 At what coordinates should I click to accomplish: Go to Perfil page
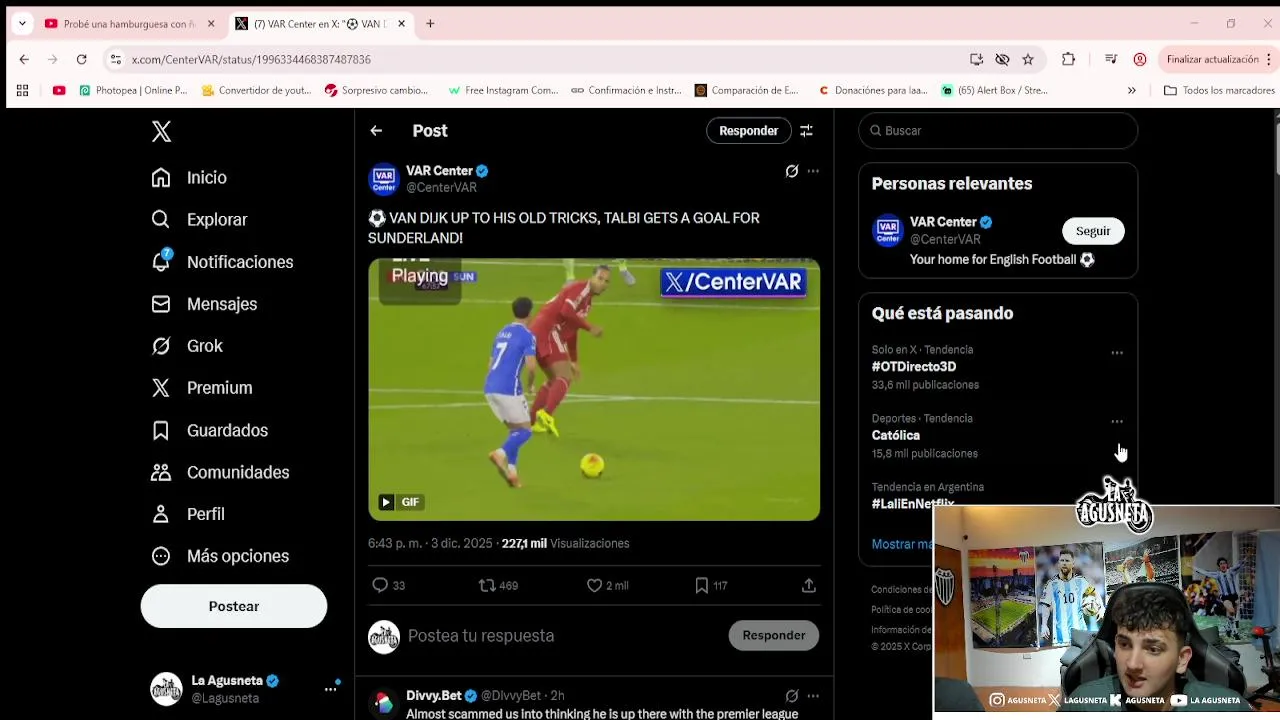(x=188, y=513)
